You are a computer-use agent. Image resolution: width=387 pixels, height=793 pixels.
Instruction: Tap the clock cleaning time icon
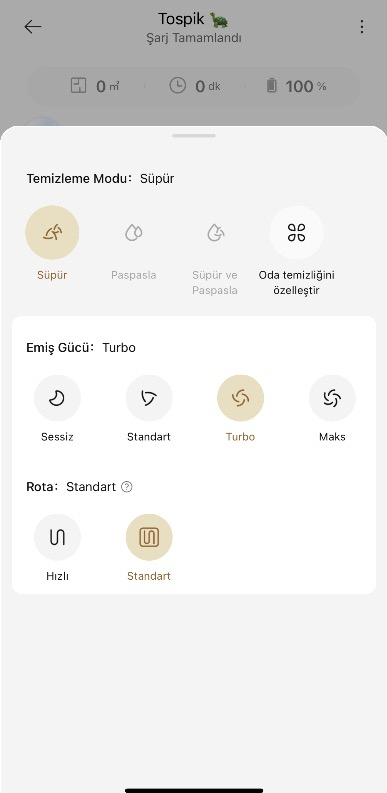click(x=178, y=86)
